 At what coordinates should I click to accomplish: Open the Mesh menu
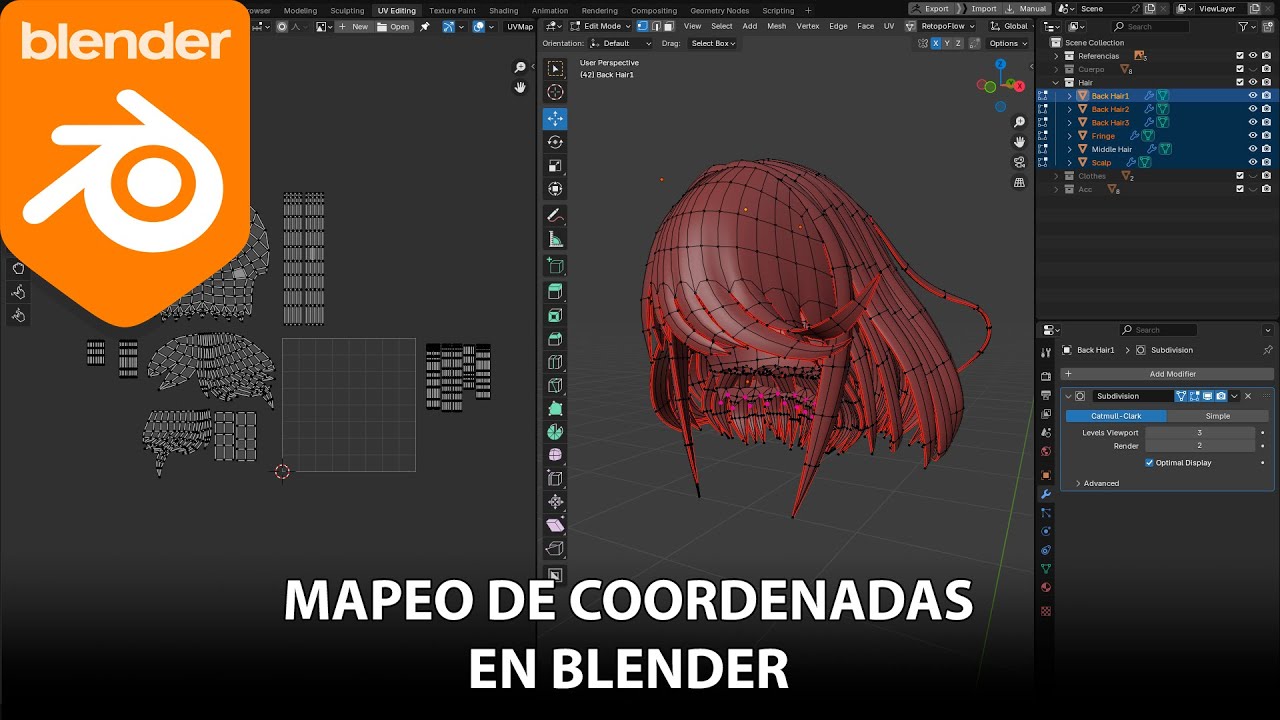pos(776,26)
